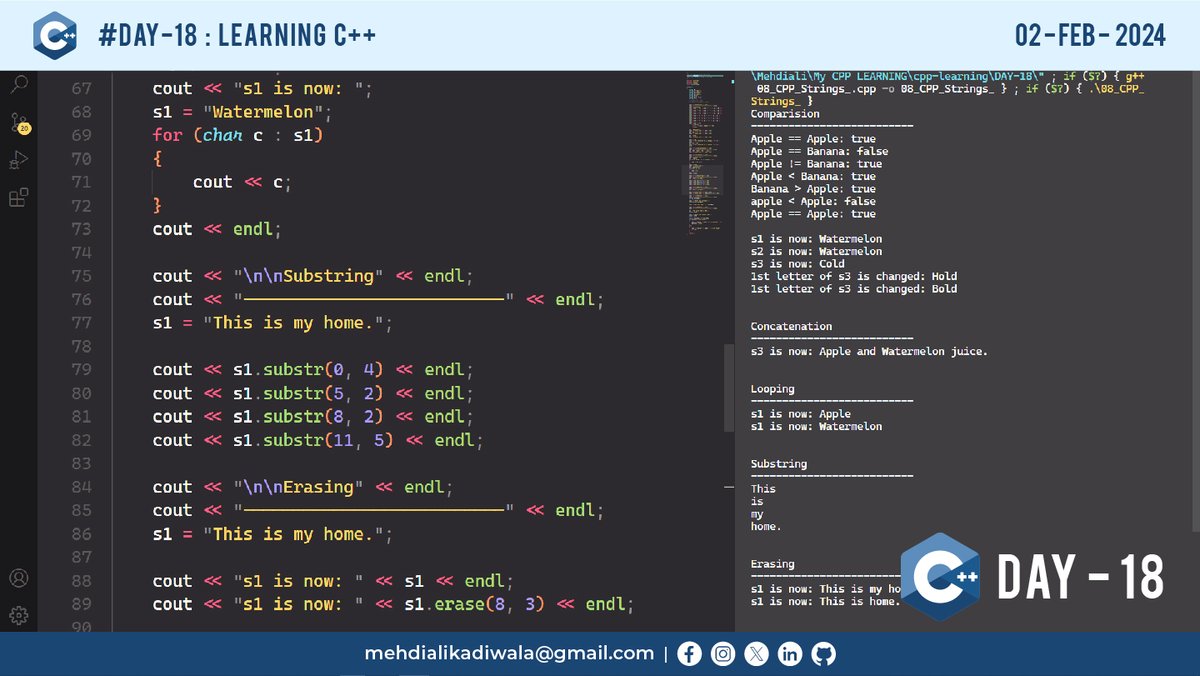Click terminal line "s2 is now: Watermelon"

pos(816,252)
